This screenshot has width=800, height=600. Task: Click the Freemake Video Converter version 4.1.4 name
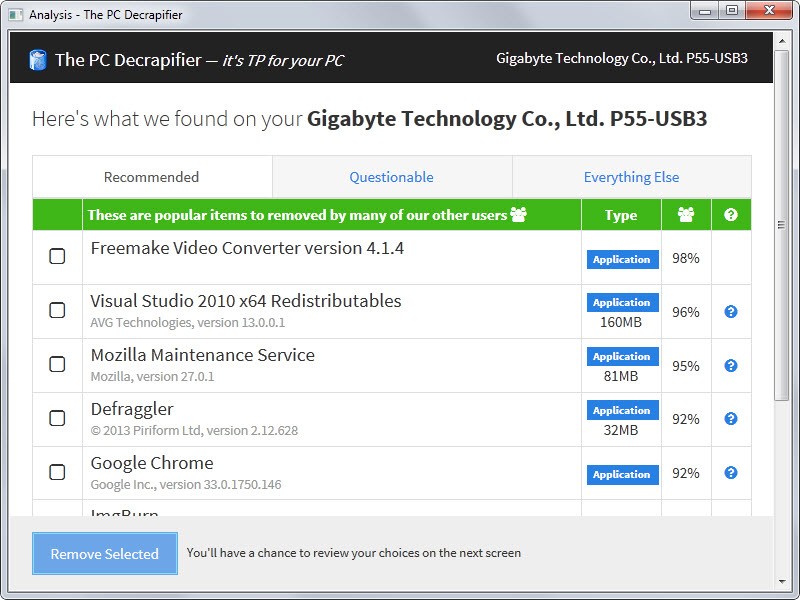[x=247, y=248]
